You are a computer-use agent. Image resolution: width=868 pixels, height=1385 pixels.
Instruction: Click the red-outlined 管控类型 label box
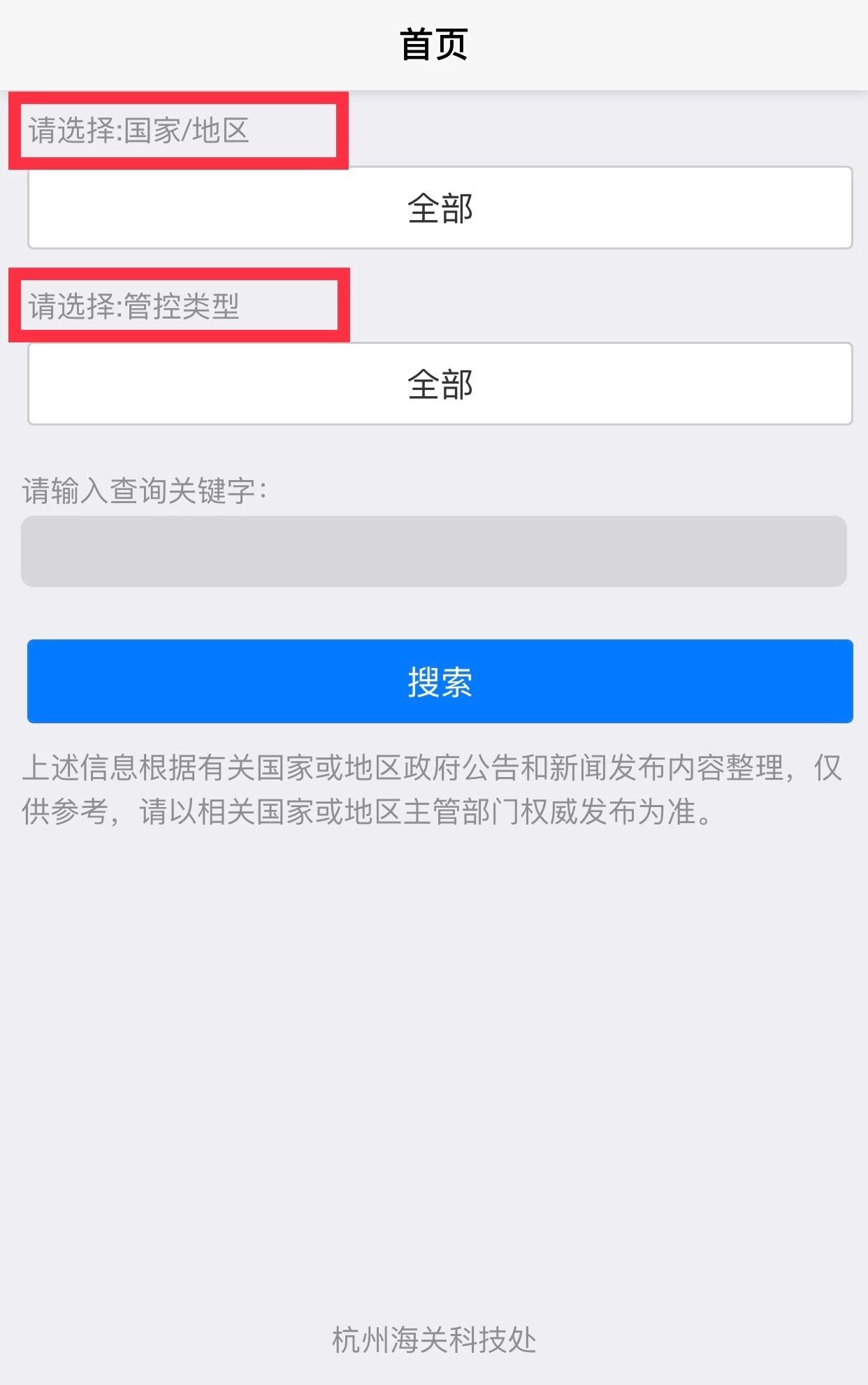179,305
